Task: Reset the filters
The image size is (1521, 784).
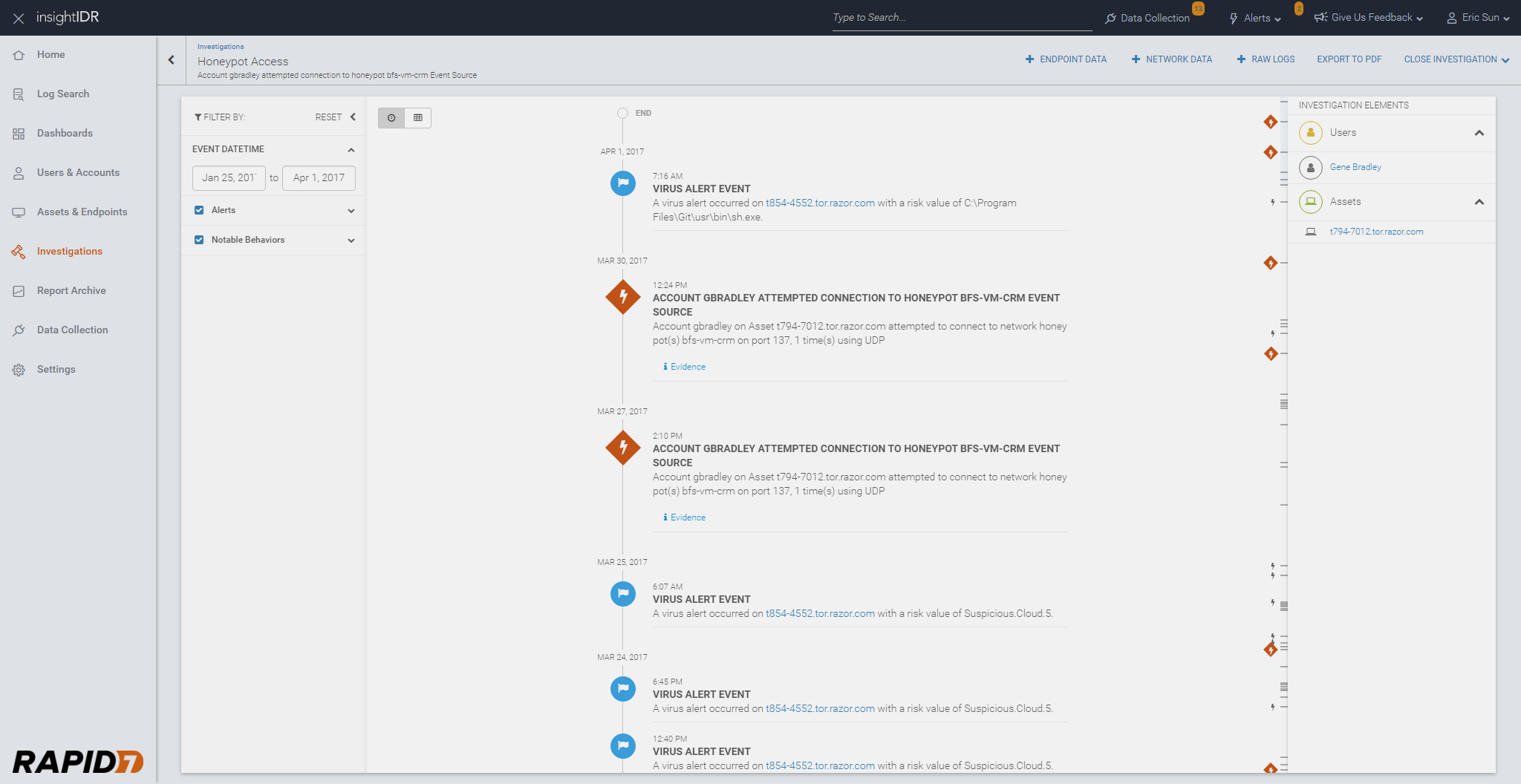Action: [x=328, y=117]
